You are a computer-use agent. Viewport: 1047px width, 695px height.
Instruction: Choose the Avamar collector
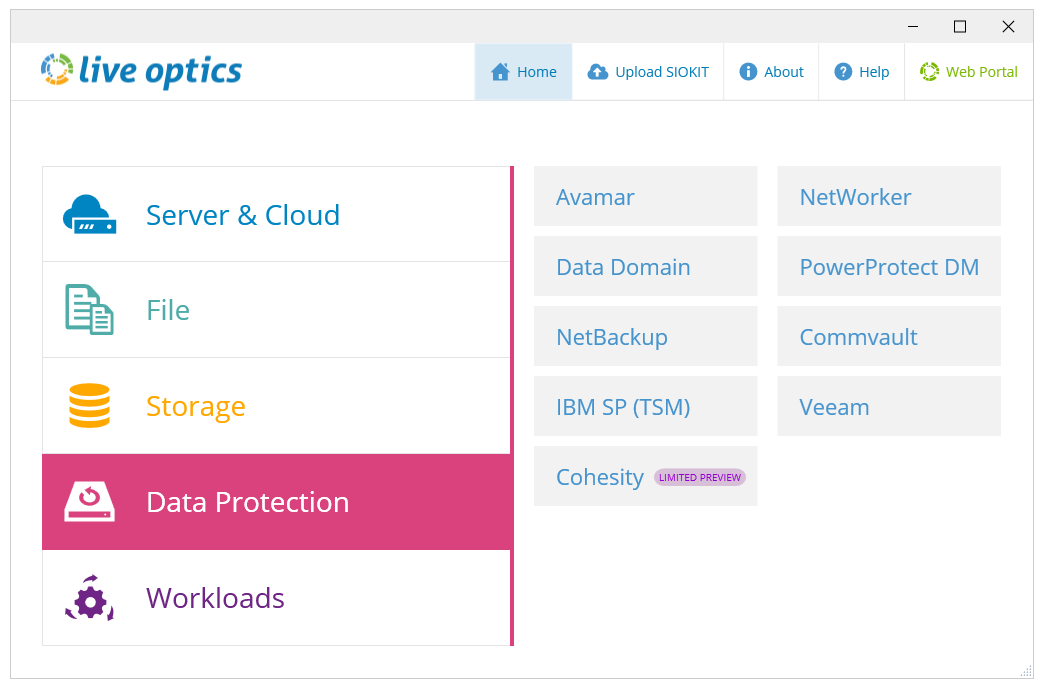pyautogui.click(x=646, y=196)
